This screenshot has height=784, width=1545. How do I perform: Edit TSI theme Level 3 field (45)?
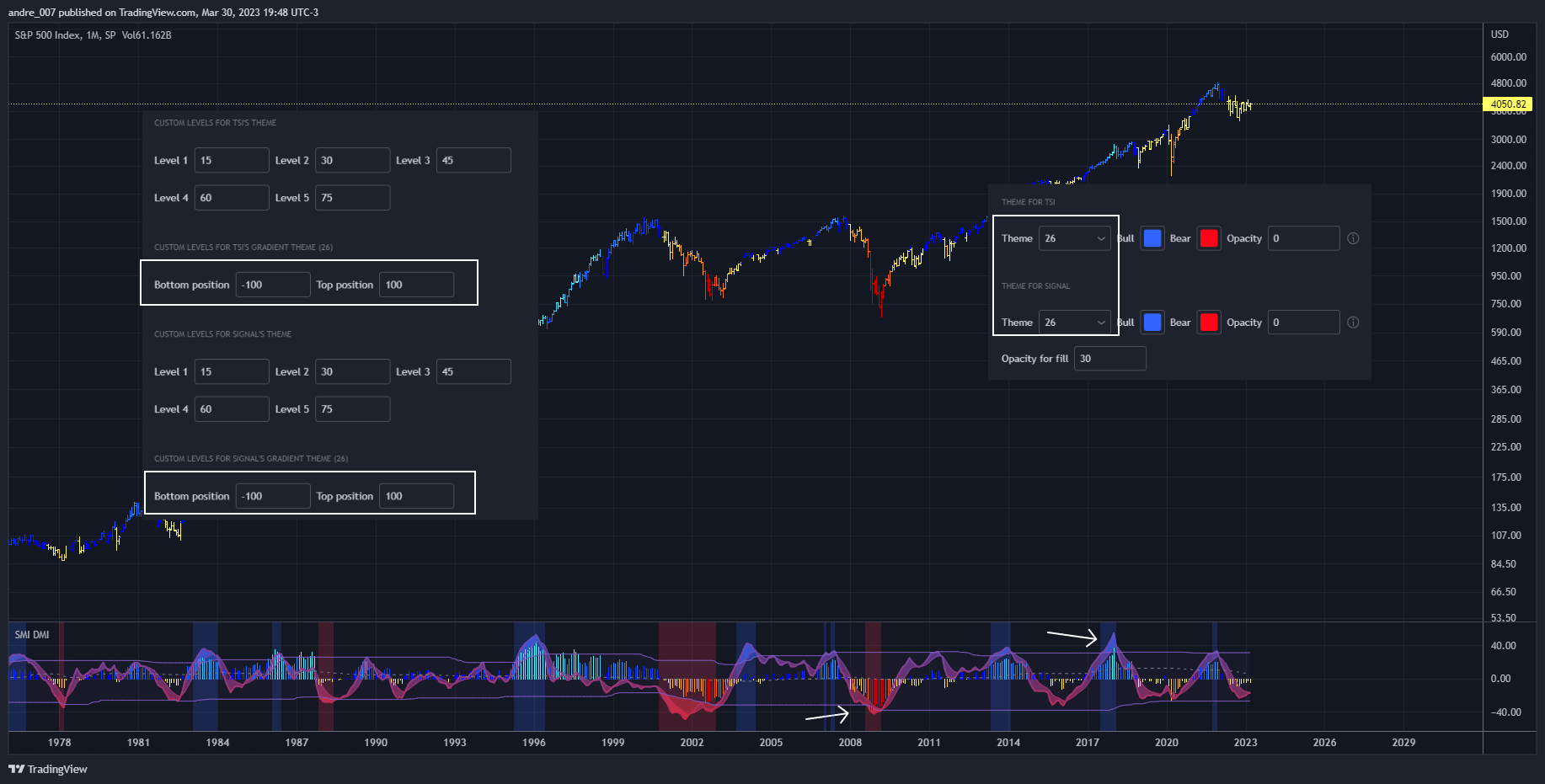pos(473,160)
